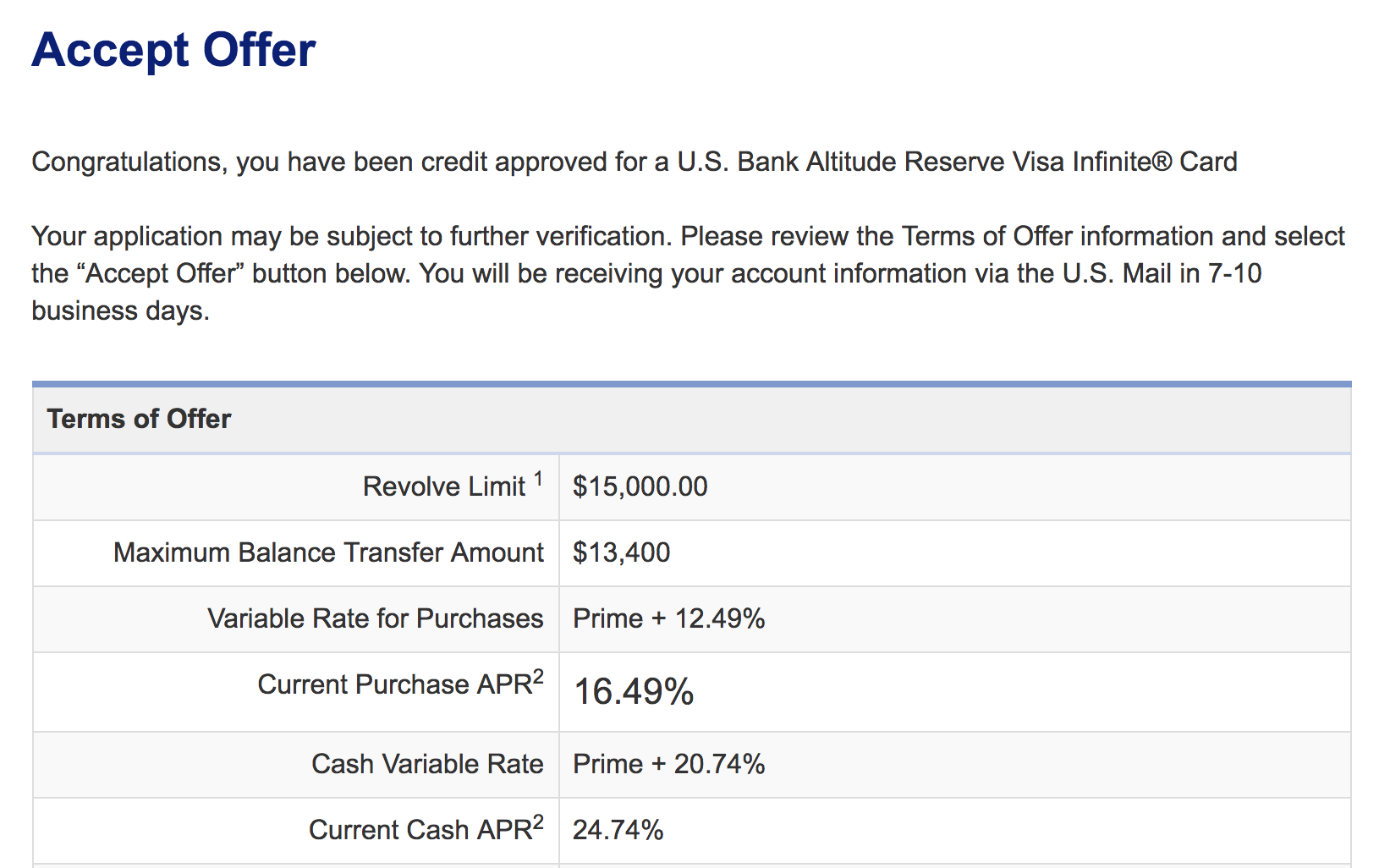The image size is (1379, 868).
Task: Click footnote 2 beside Current Purchase APR
Action: point(539,676)
